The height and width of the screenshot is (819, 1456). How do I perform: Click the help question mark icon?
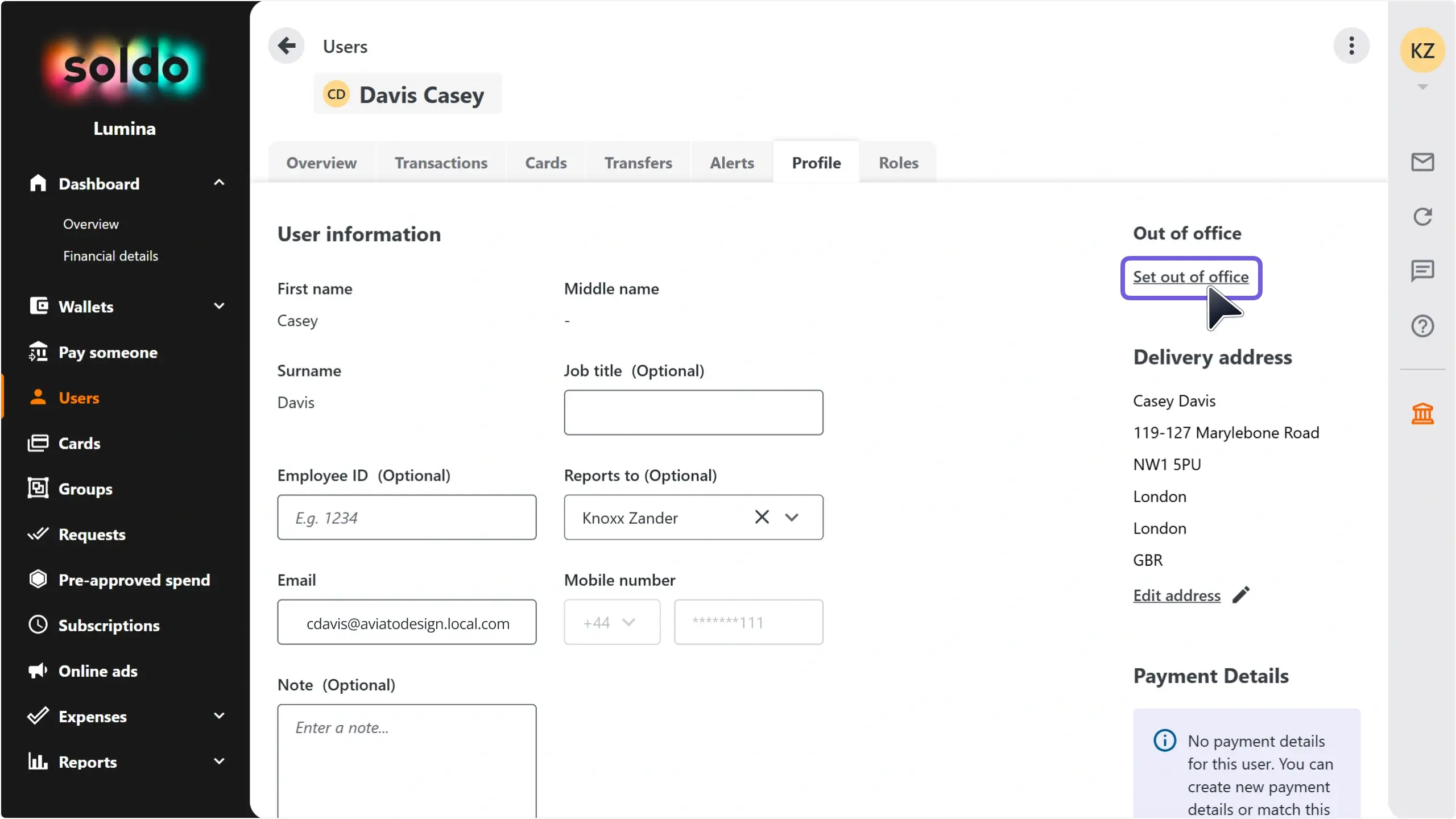[x=1422, y=326]
